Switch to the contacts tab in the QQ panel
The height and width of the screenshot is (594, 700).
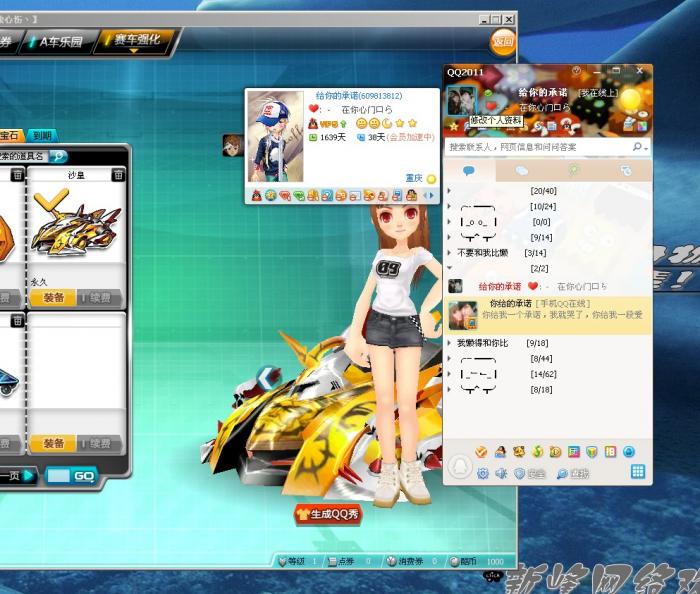[469, 170]
